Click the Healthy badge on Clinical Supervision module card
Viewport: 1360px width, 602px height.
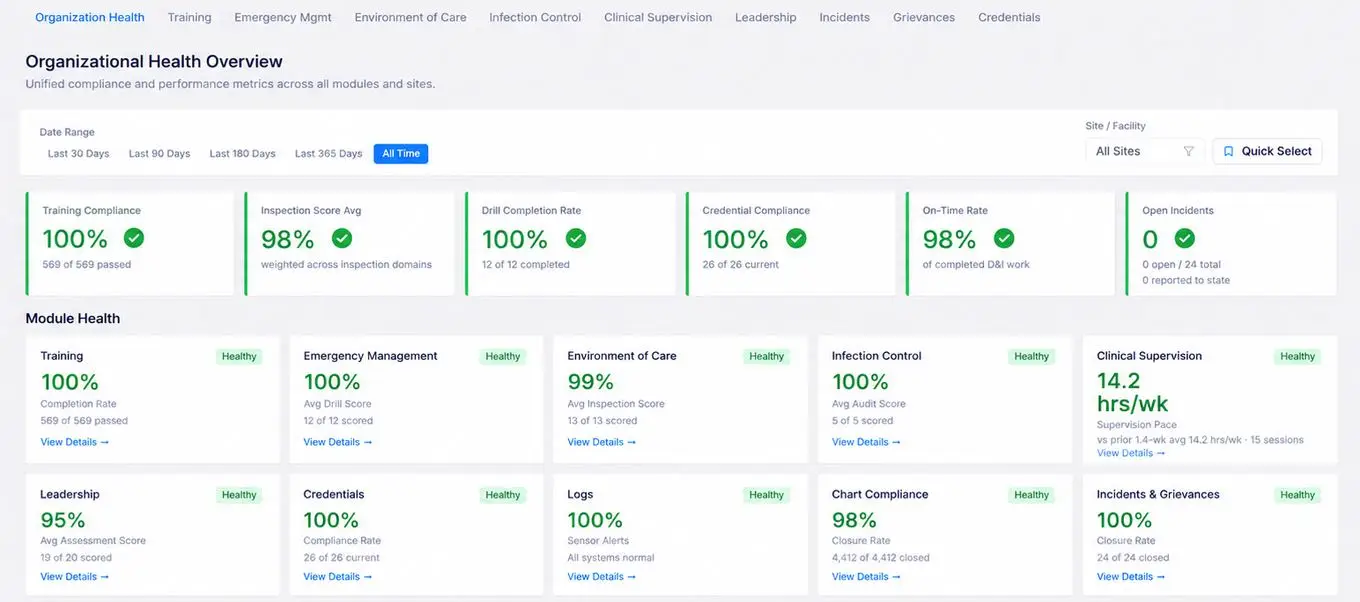1298,356
